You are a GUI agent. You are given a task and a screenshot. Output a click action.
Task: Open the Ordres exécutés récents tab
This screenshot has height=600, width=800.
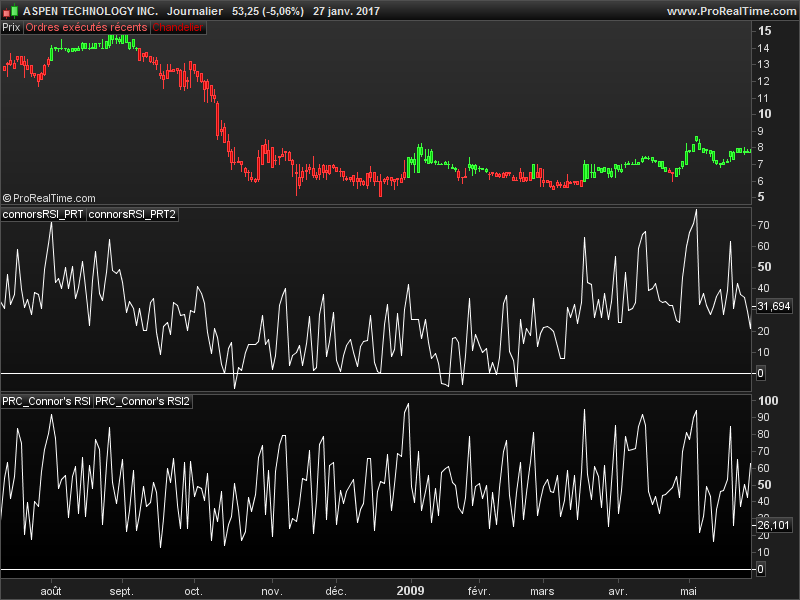[86, 28]
